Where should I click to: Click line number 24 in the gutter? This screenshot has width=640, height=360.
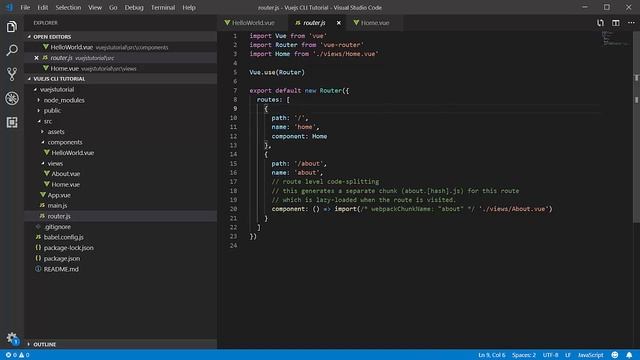click(x=233, y=245)
